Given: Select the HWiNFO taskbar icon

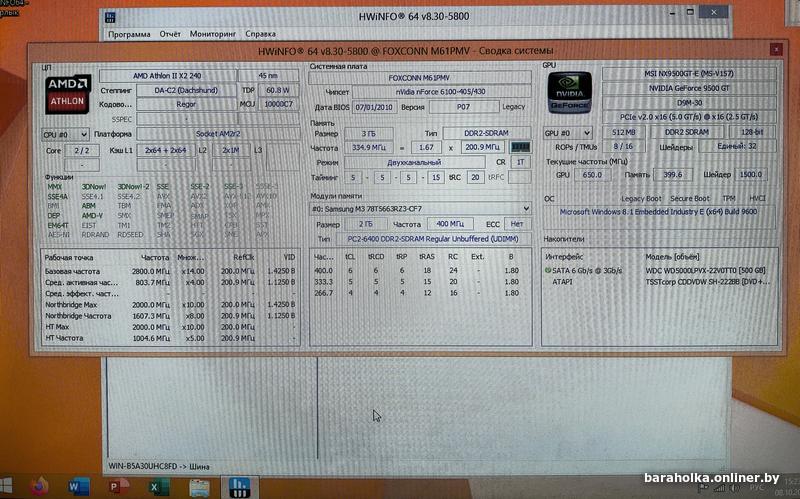Looking at the screenshot, I should pos(240,487).
